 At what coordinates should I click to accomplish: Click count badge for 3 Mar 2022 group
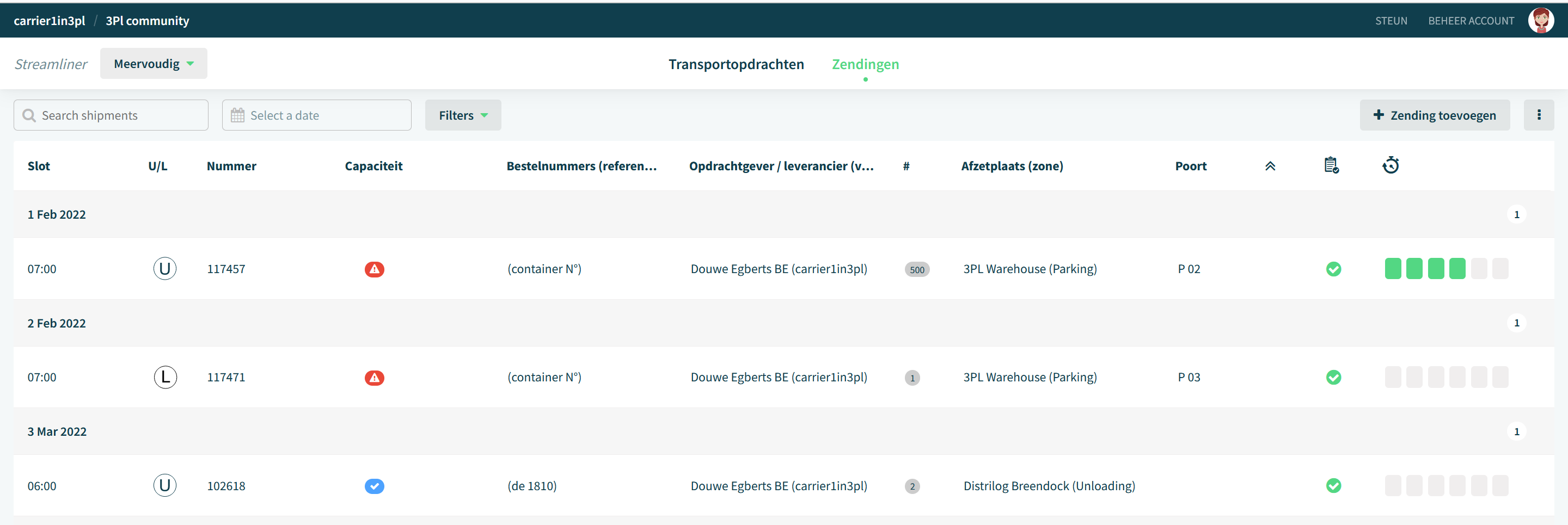[x=1516, y=431]
